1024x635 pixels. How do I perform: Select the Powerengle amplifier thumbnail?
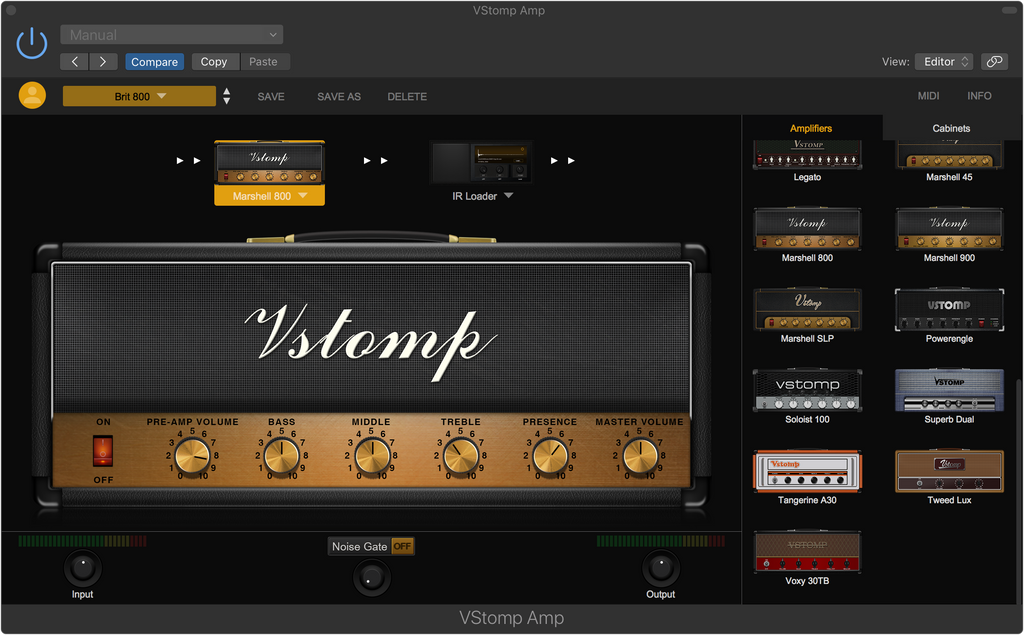pyautogui.click(x=948, y=310)
